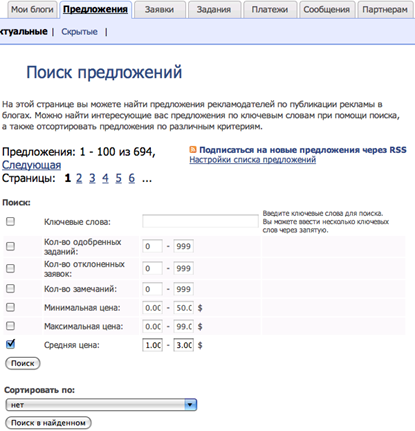Enable Максимальная цена checkbox

pos(10,326)
